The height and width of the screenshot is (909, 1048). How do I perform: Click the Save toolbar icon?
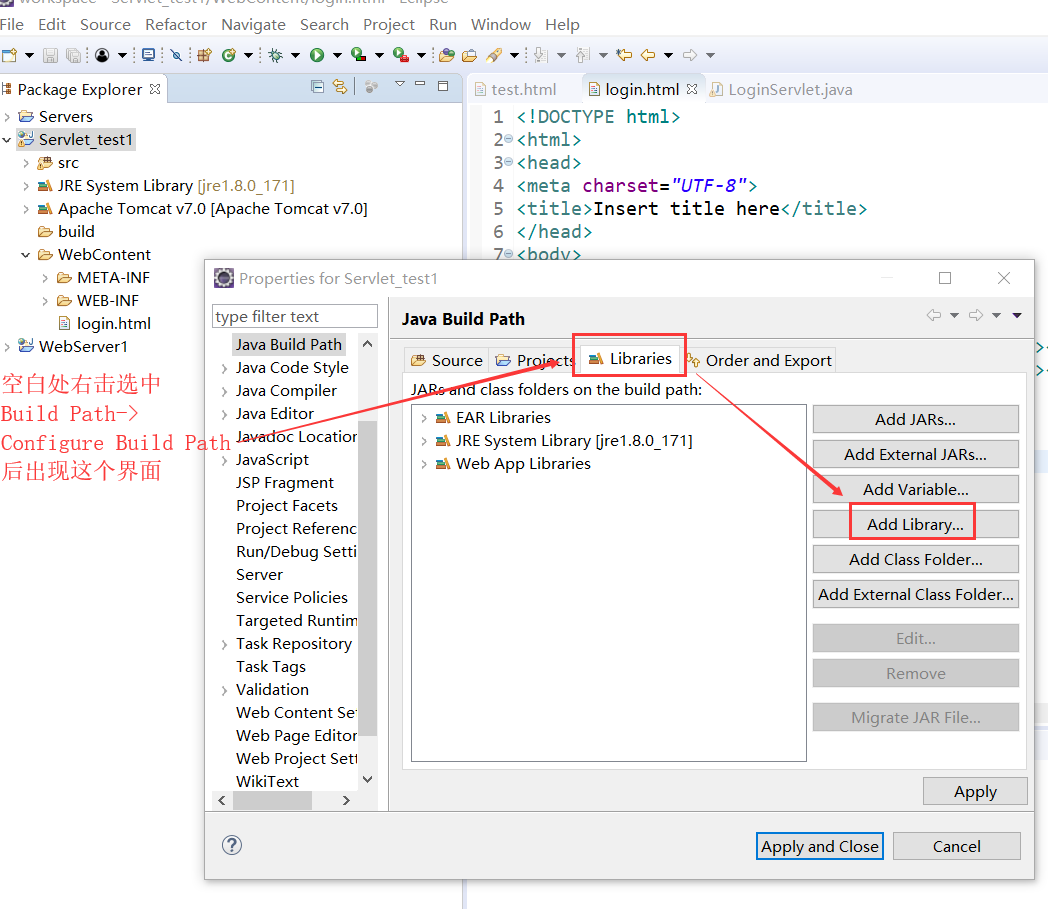pyautogui.click(x=50, y=55)
